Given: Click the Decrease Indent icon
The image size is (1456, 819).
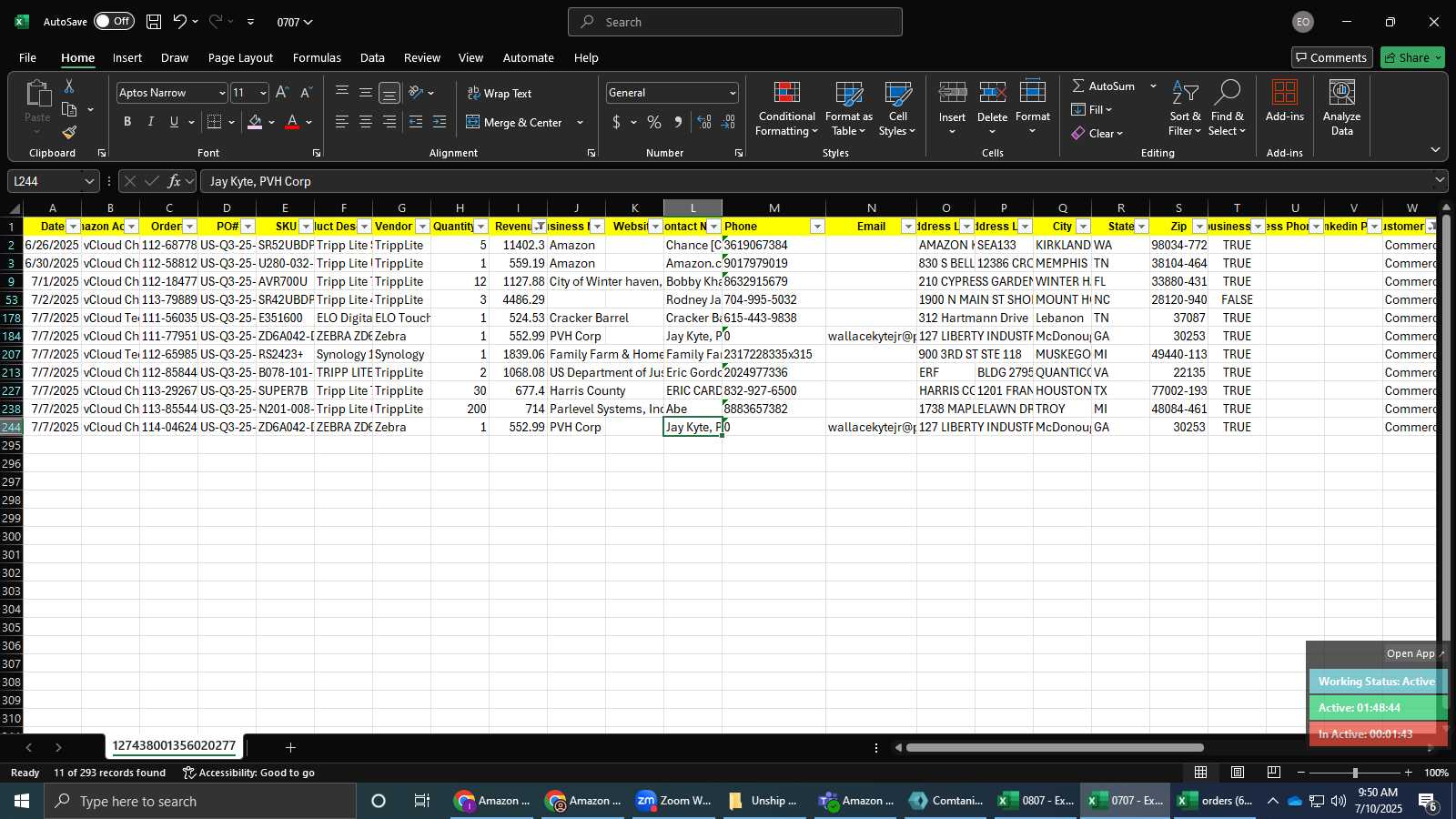Looking at the screenshot, I should tap(416, 122).
